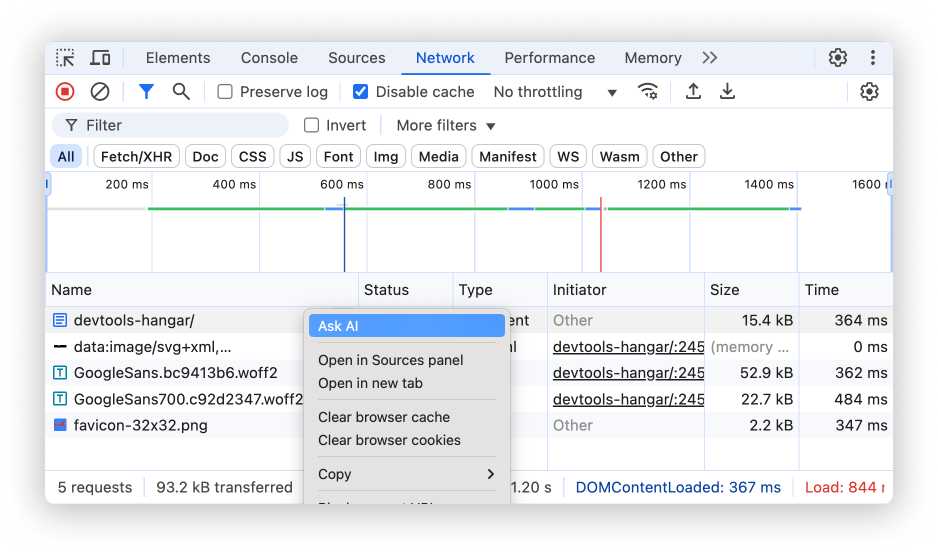Uncheck the Disable cache checkbox

coord(361,92)
